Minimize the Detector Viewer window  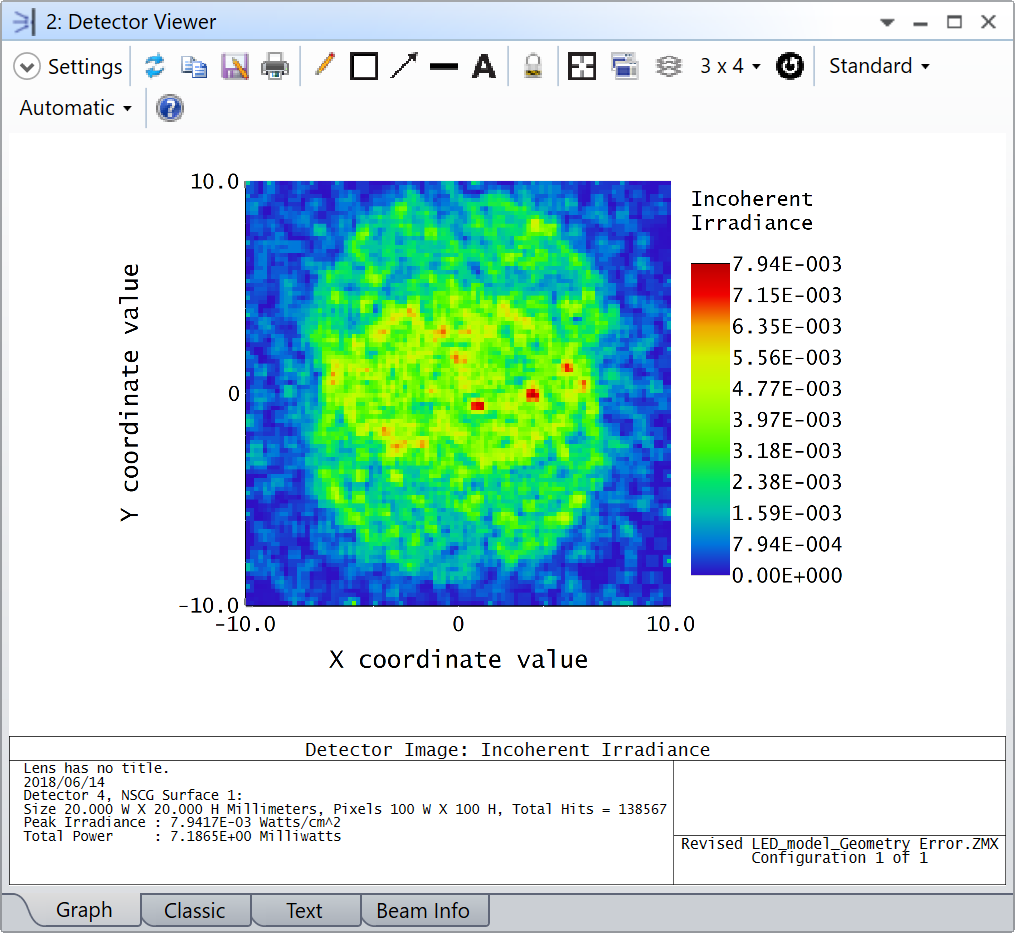coord(920,23)
